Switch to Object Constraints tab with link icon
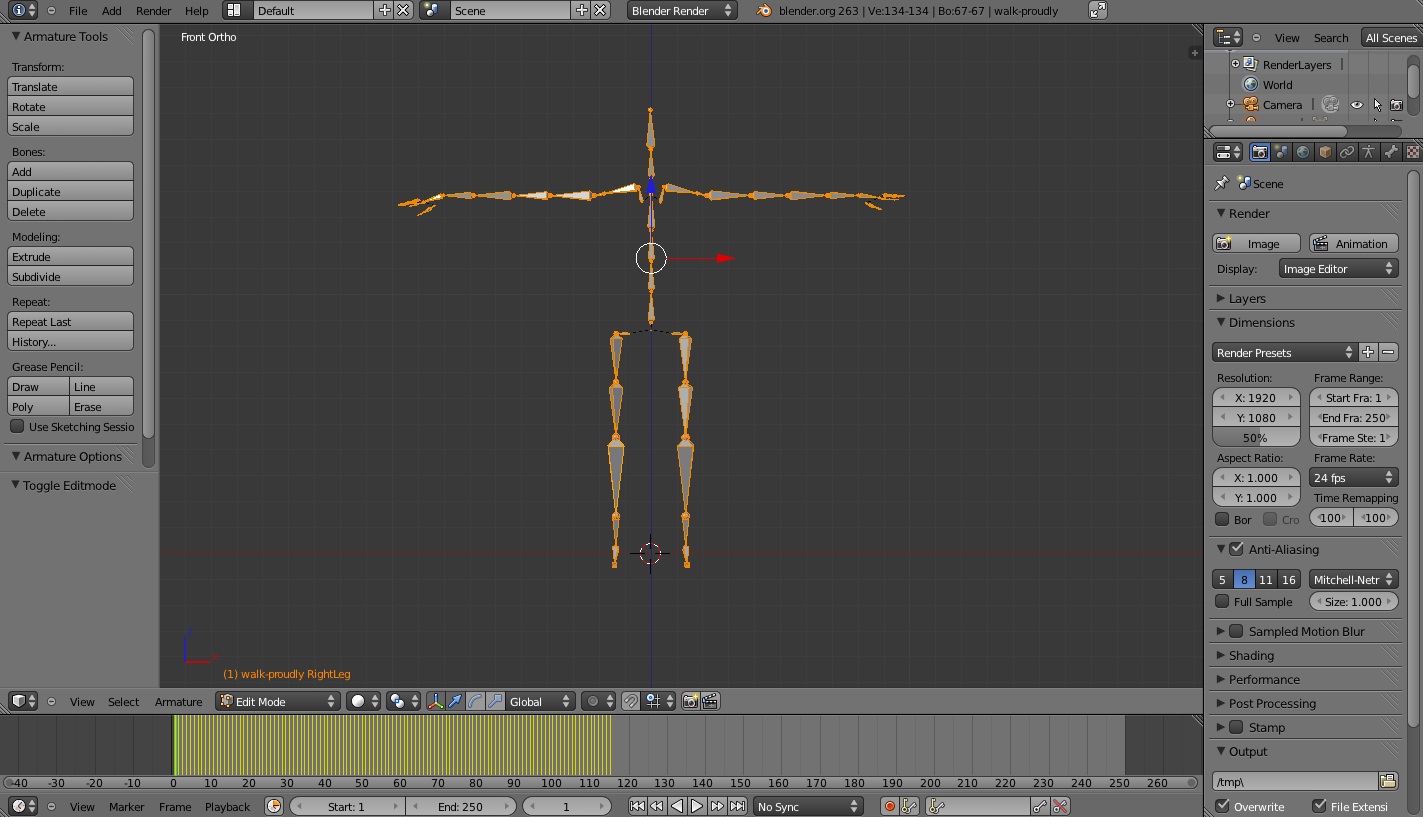Viewport: 1423px width, 817px height. [1347, 152]
